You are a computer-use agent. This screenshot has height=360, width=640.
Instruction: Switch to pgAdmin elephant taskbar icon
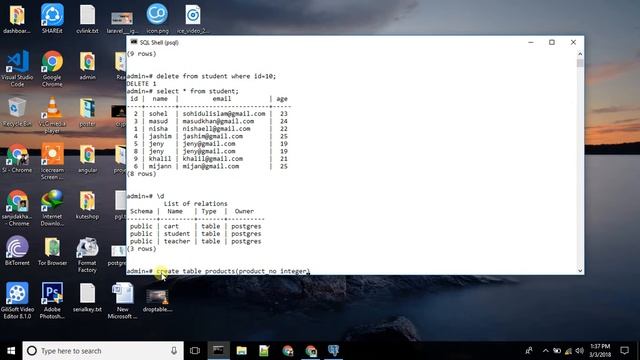(333, 351)
